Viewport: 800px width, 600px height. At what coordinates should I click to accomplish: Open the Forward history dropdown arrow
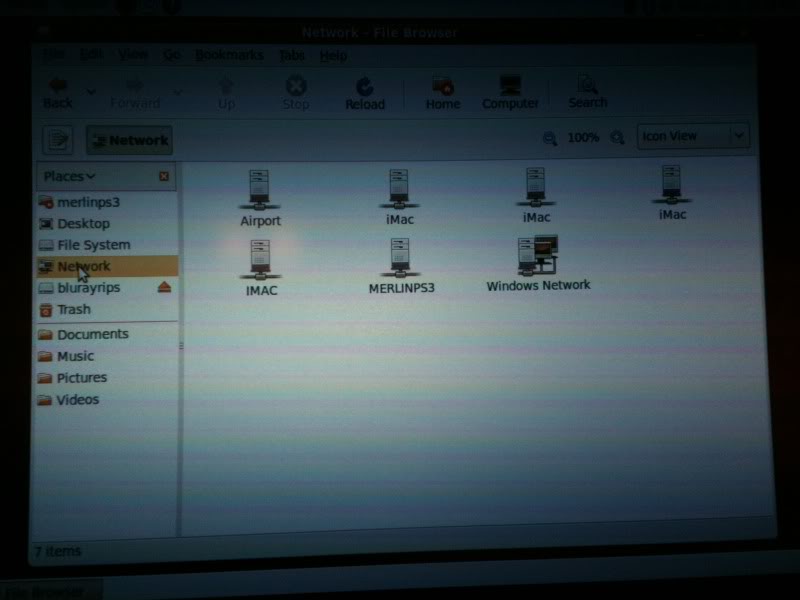[x=177, y=93]
